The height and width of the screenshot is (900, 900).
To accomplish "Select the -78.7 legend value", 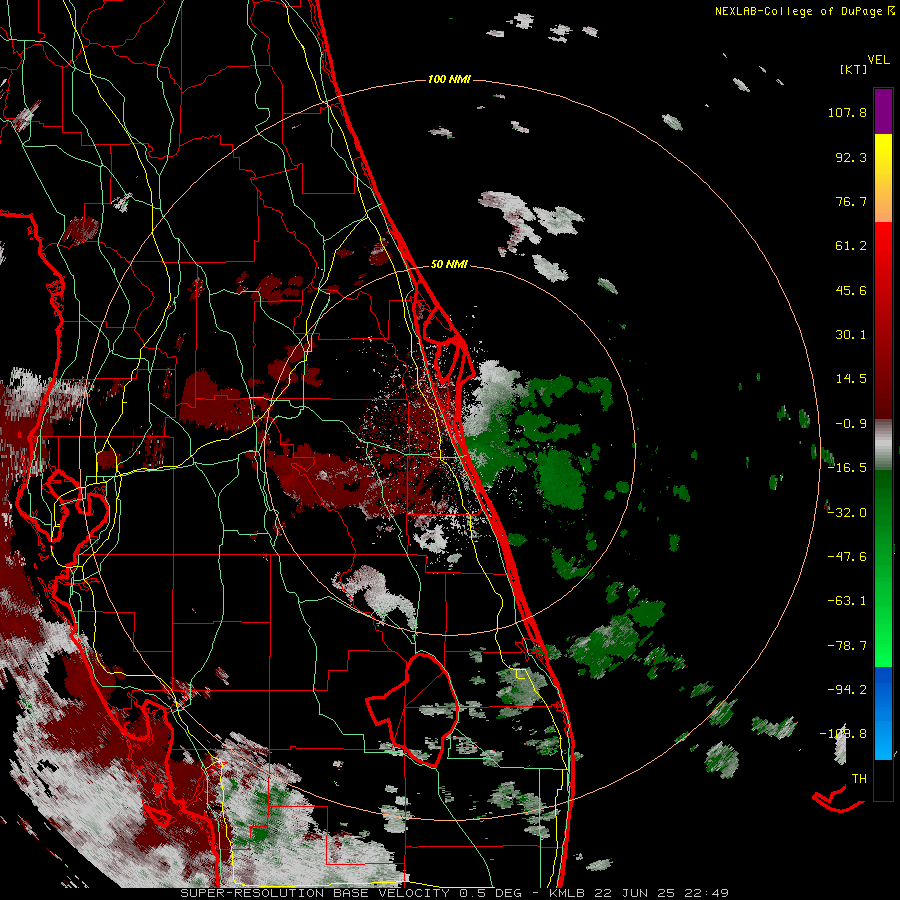I will click(847, 646).
